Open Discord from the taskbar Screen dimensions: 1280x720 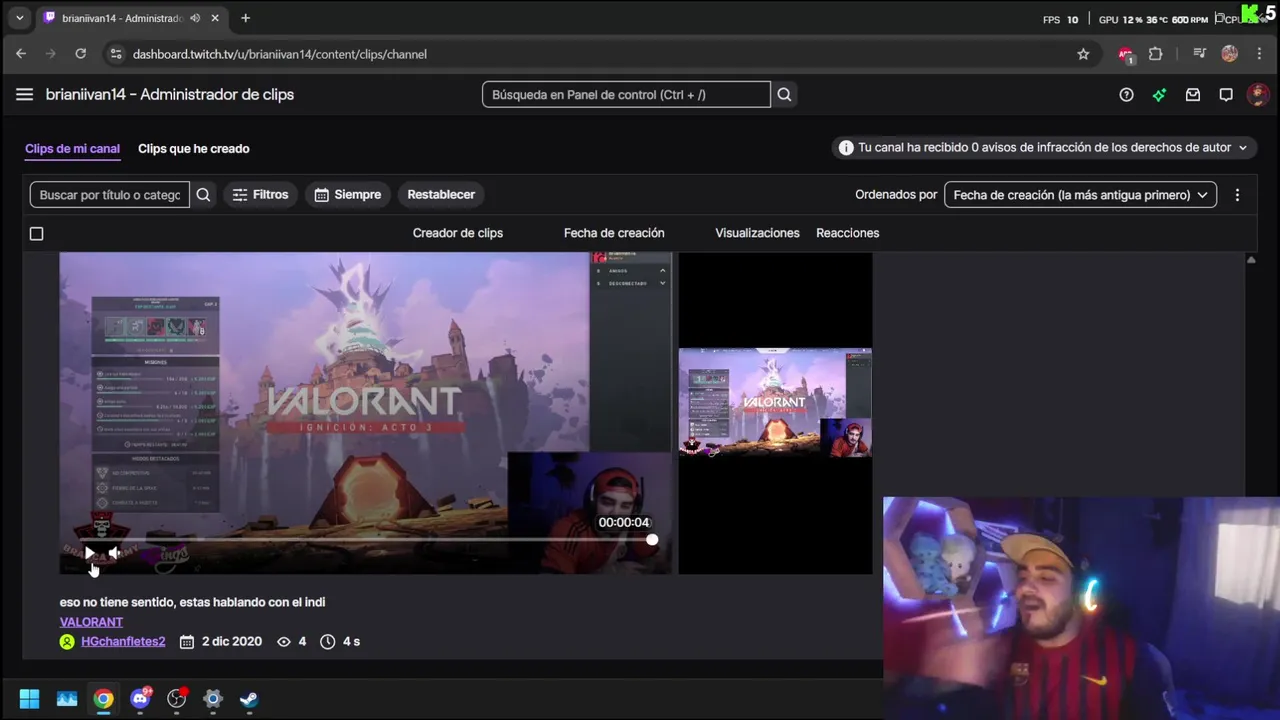coord(140,699)
